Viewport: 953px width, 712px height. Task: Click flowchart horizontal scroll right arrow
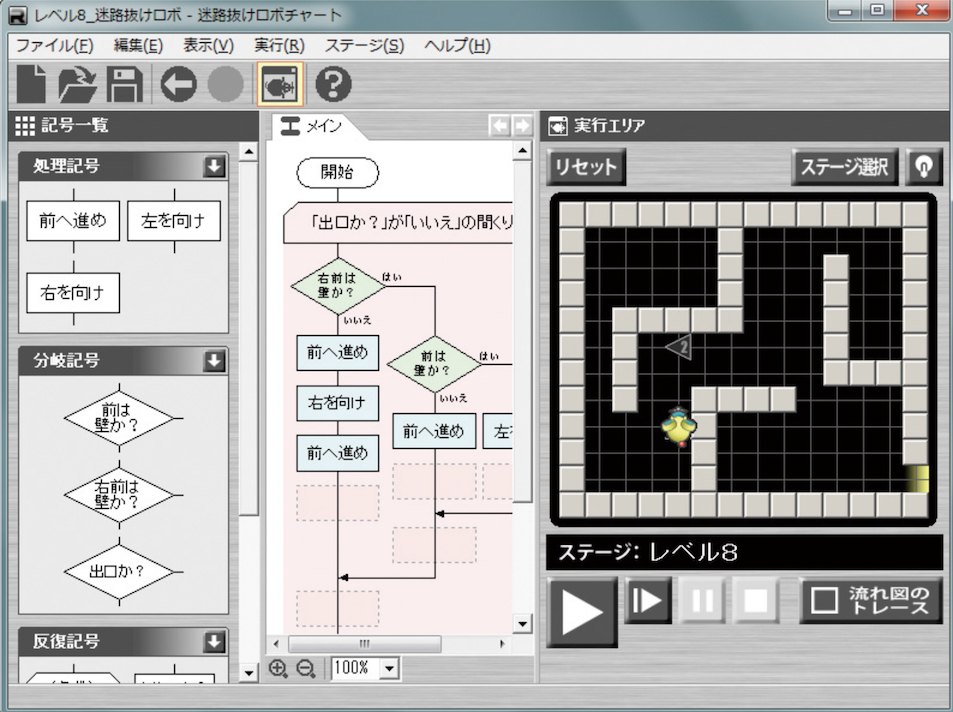pyautogui.click(x=502, y=643)
